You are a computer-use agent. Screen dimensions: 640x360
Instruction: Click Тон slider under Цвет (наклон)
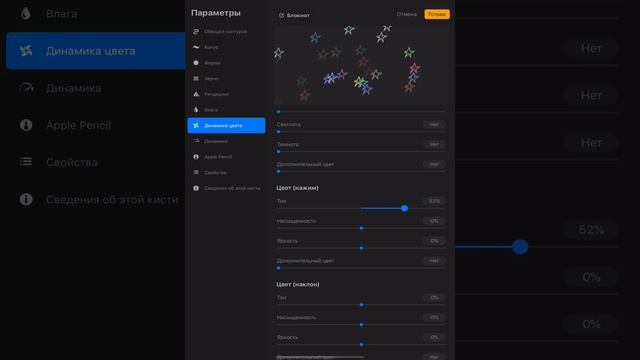[362, 305]
